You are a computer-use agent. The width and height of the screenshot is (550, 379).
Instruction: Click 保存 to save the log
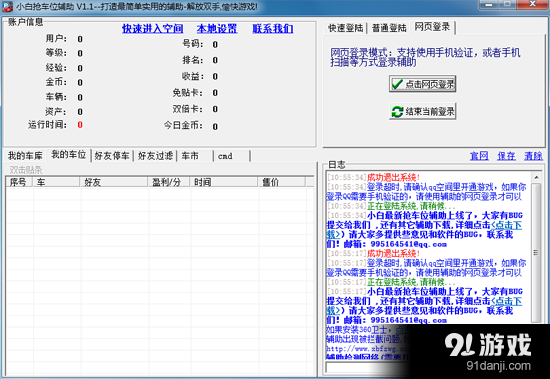click(506, 156)
